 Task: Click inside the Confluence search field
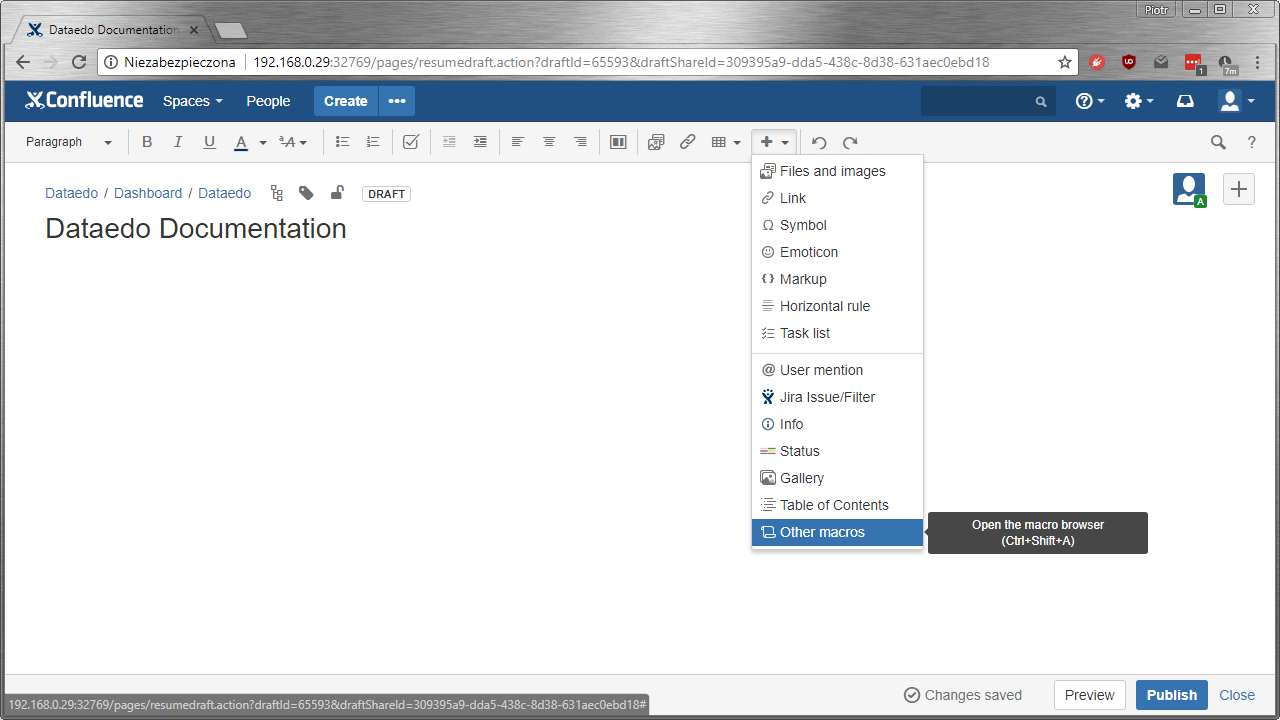click(980, 101)
